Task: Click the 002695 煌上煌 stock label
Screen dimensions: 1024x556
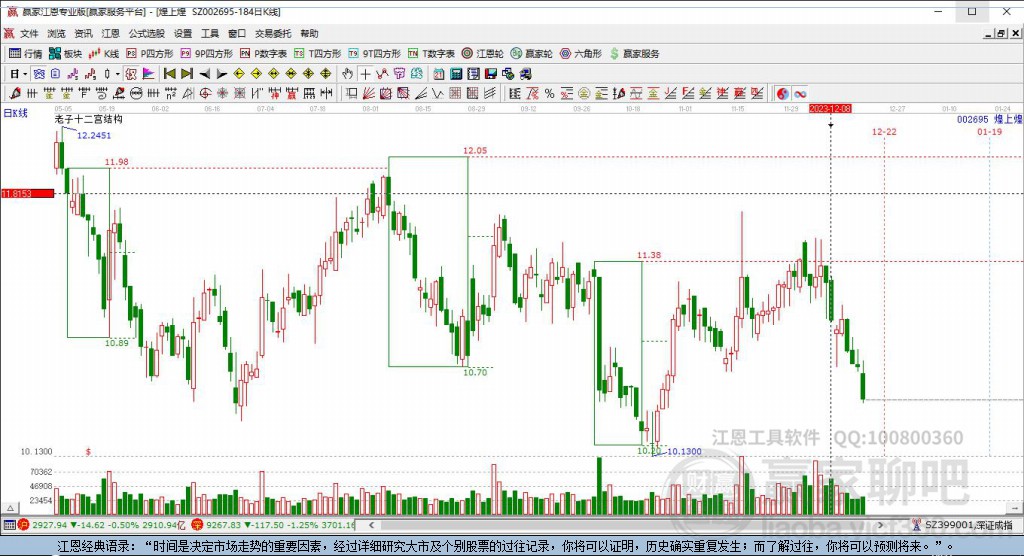Action: [x=989, y=120]
